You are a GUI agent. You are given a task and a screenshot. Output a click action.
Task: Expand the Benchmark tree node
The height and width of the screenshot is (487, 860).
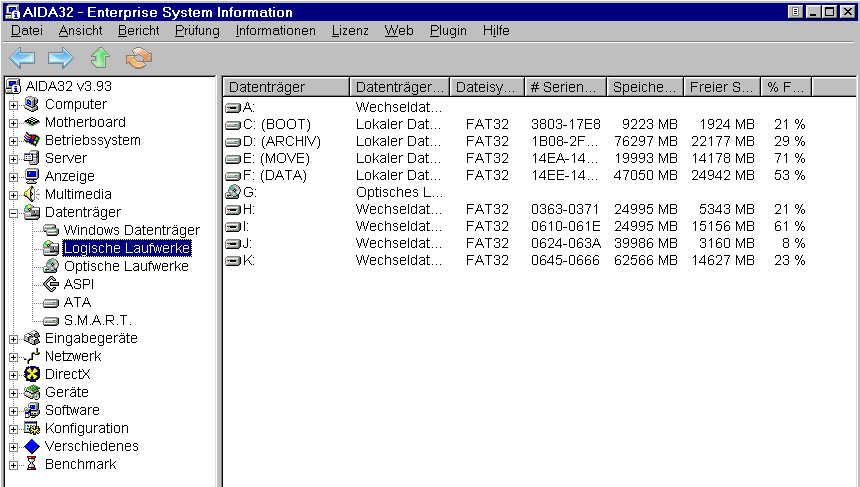14,465
